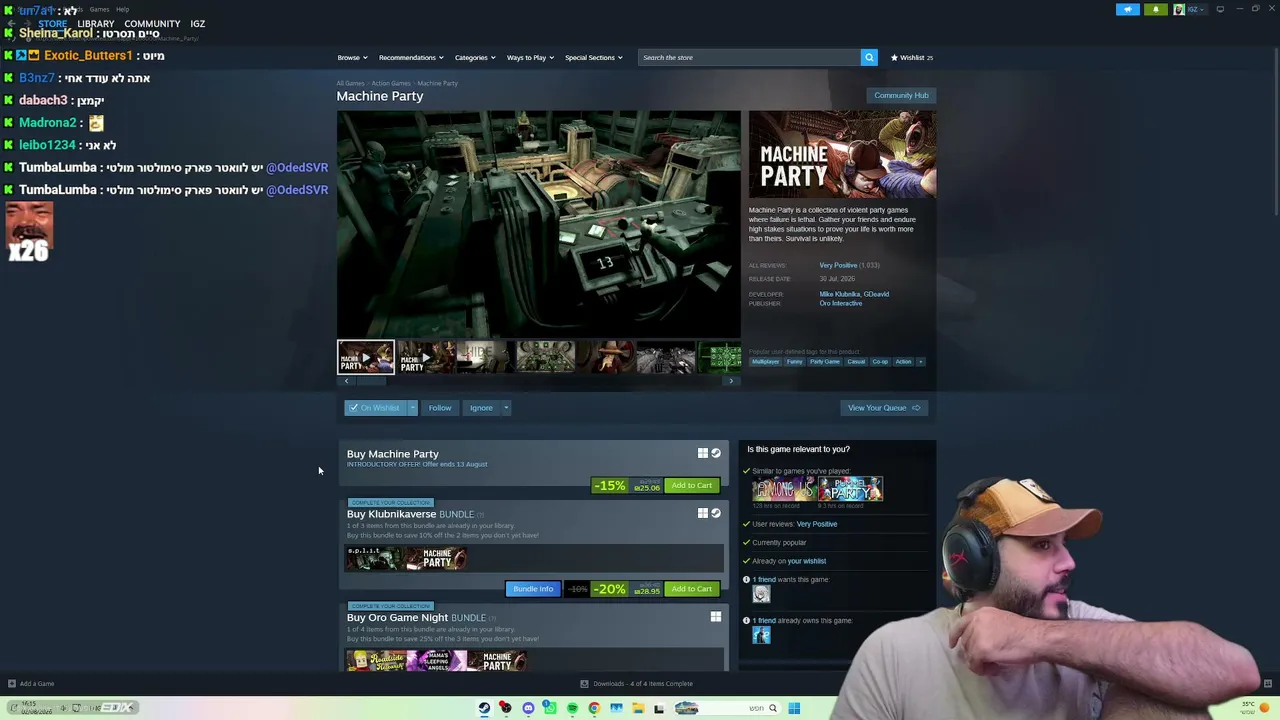Click the Ignore button
1280x720 pixels.
[x=481, y=408]
